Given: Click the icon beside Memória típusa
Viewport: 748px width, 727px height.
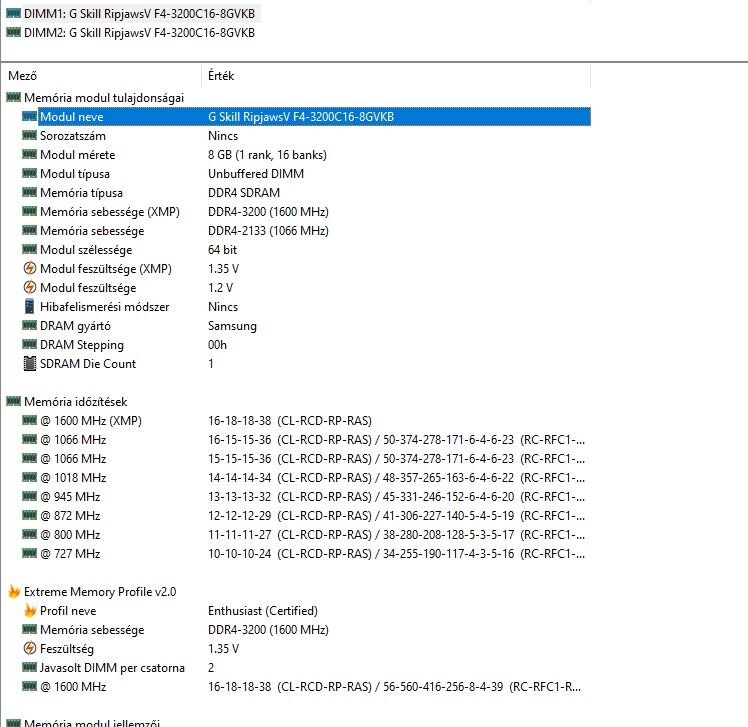Looking at the screenshot, I should (x=30, y=192).
